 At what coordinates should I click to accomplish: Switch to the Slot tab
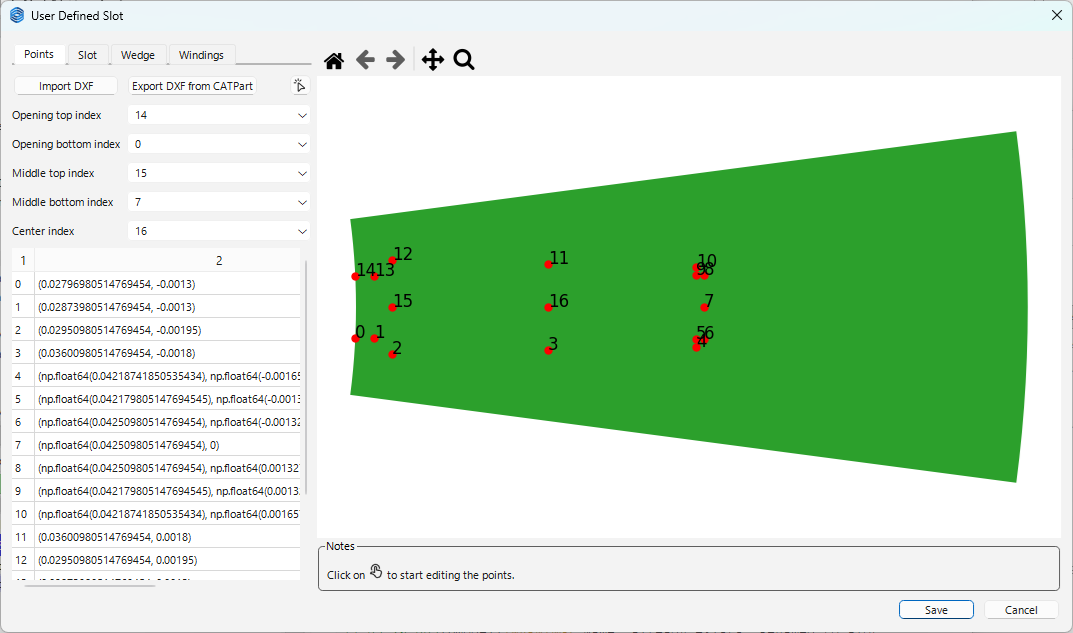88,55
